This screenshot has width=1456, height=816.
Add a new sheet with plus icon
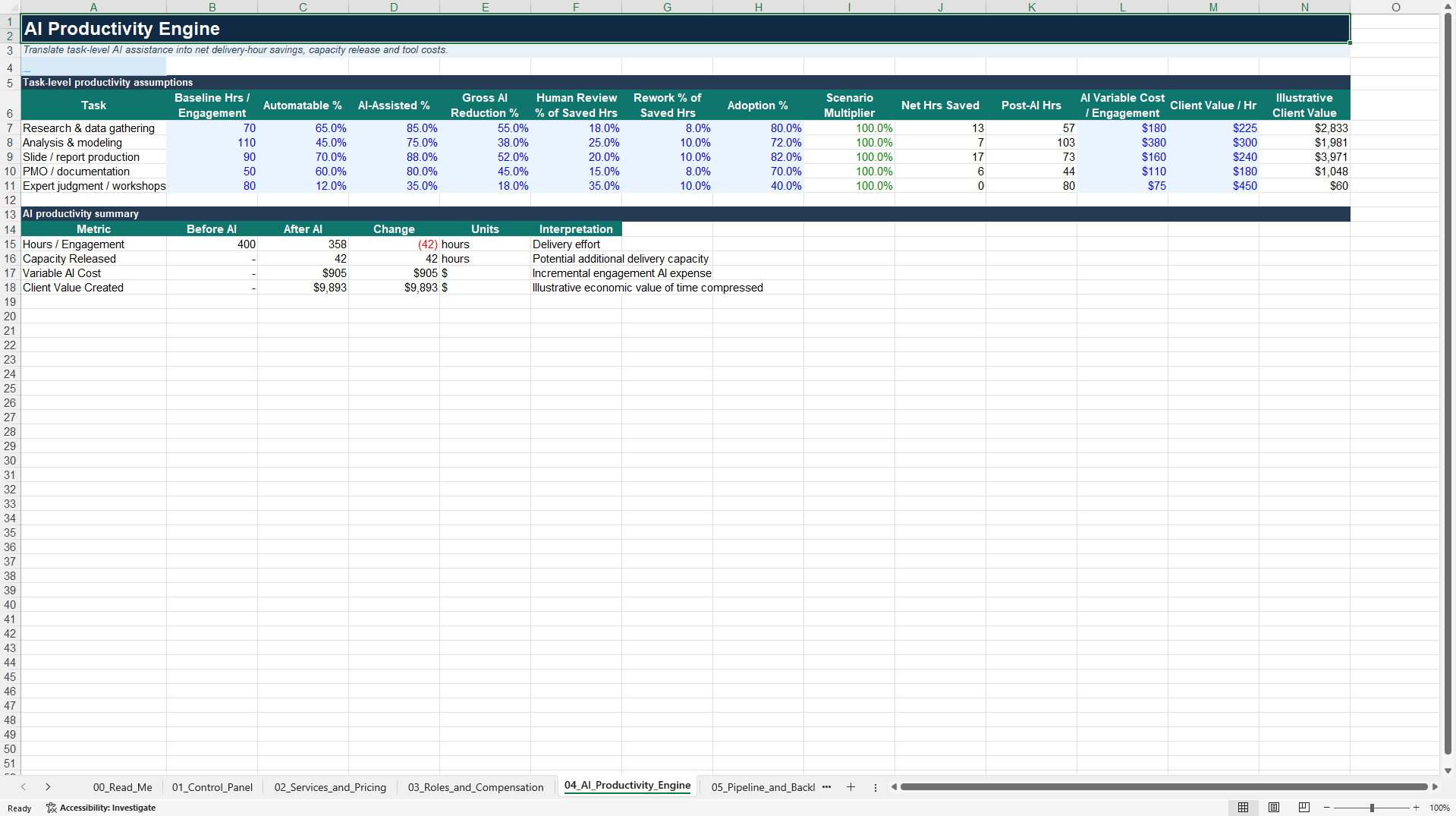(851, 787)
